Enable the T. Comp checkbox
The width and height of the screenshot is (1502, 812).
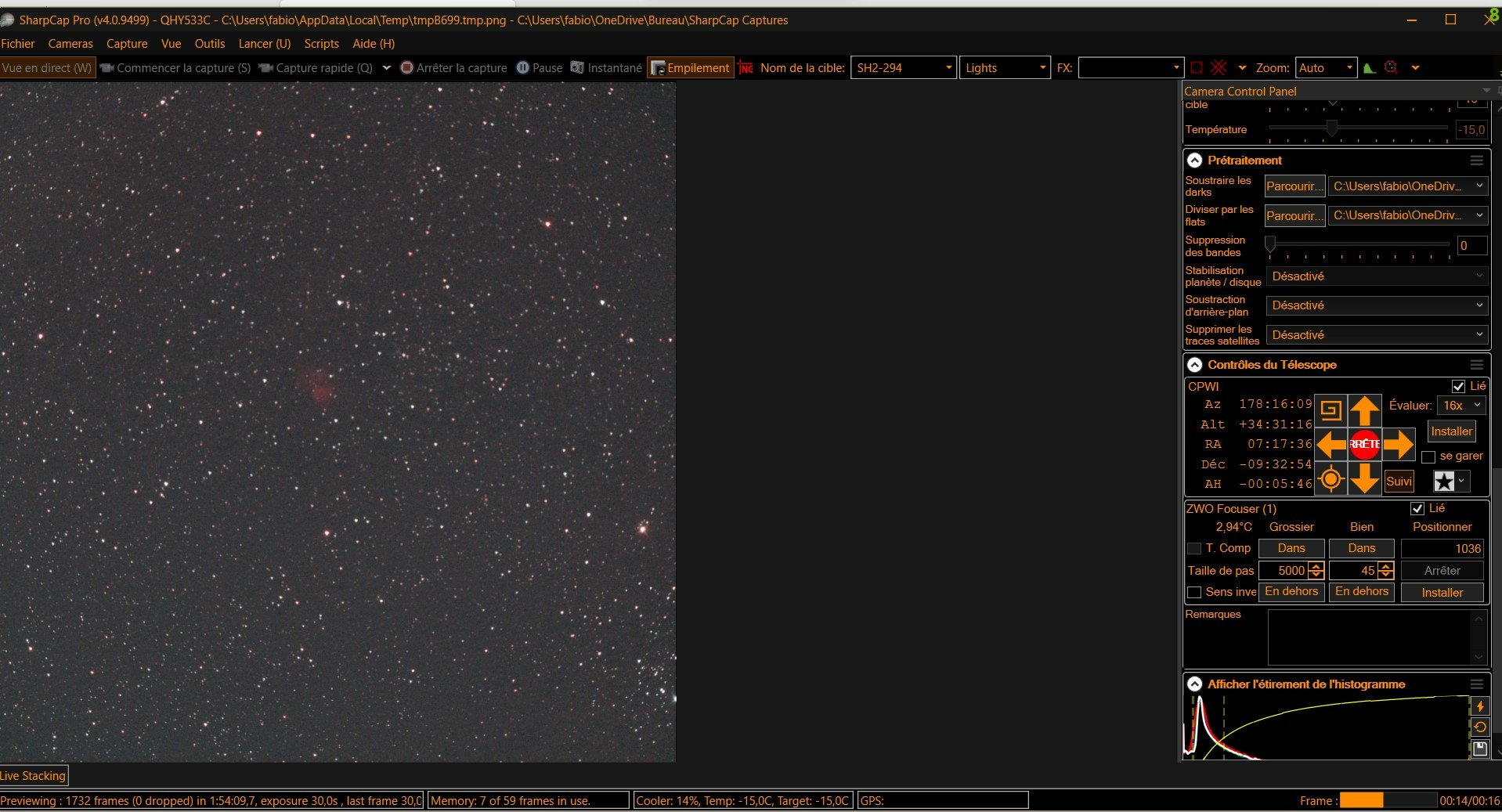click(x=1194, y=549)
